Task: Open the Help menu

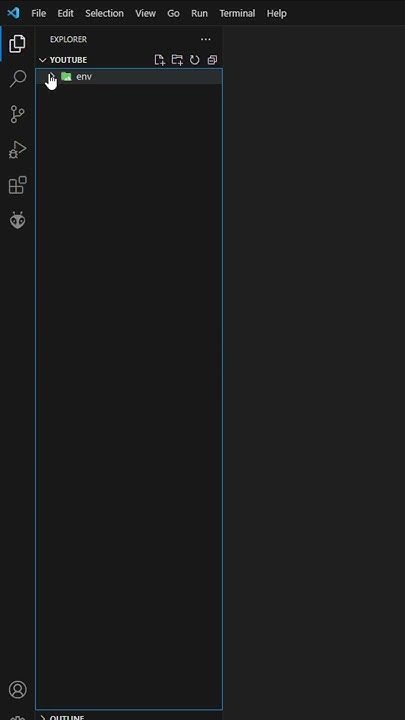Action: [x=276, y=13]
